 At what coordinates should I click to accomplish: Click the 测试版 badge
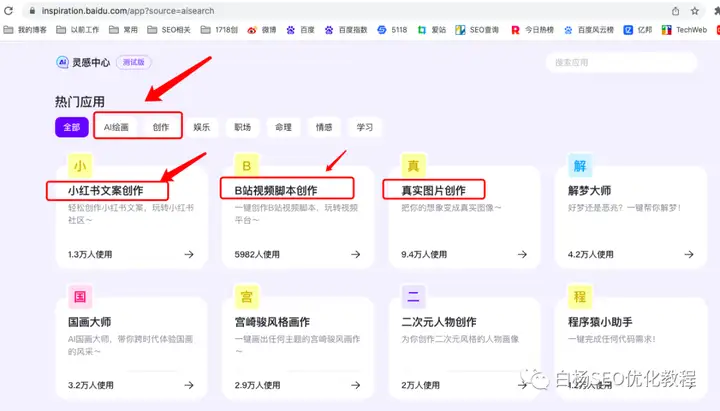[x=134, y=62]
